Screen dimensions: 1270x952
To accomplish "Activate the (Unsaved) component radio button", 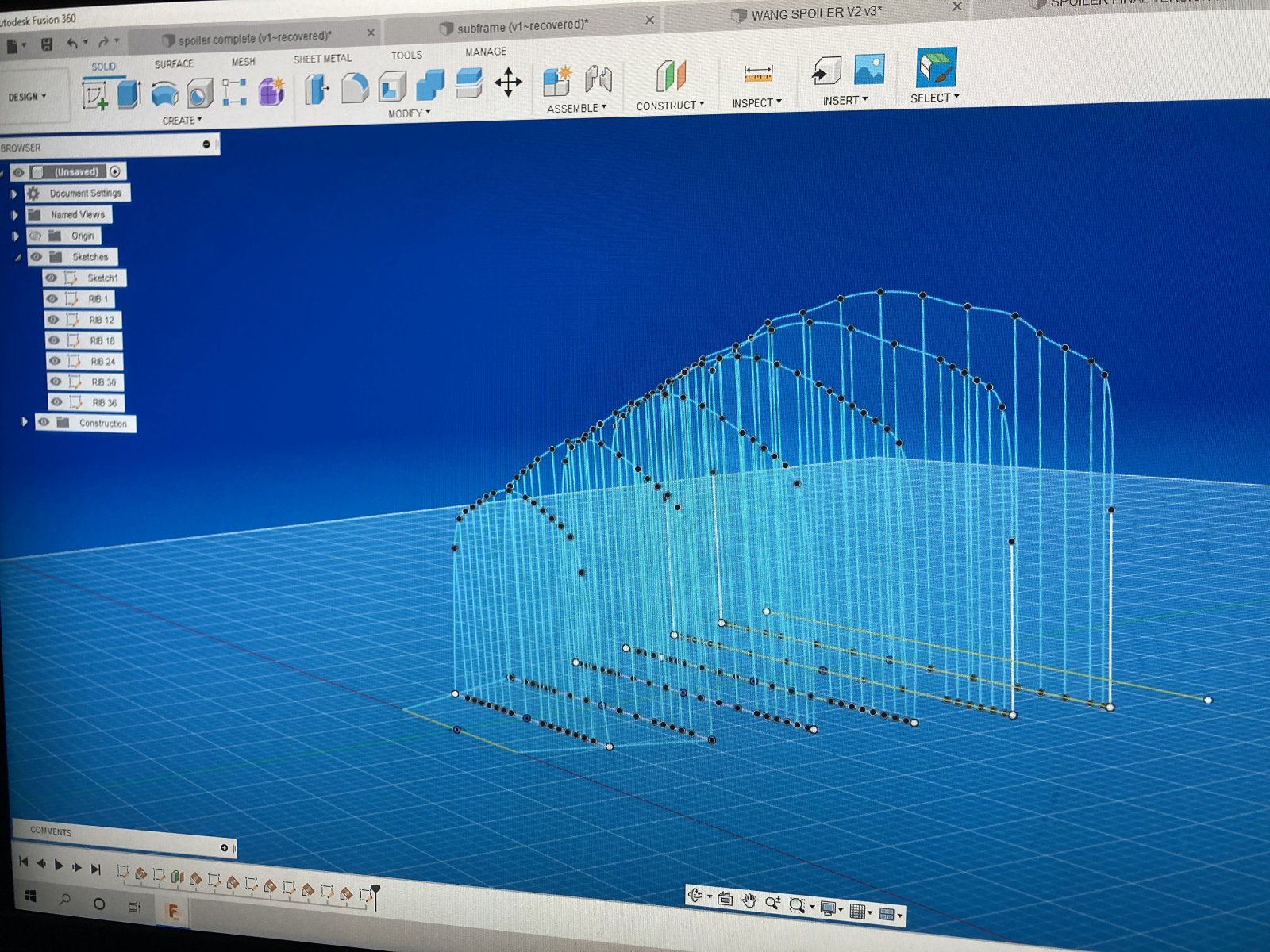I will tap(115, 171).
